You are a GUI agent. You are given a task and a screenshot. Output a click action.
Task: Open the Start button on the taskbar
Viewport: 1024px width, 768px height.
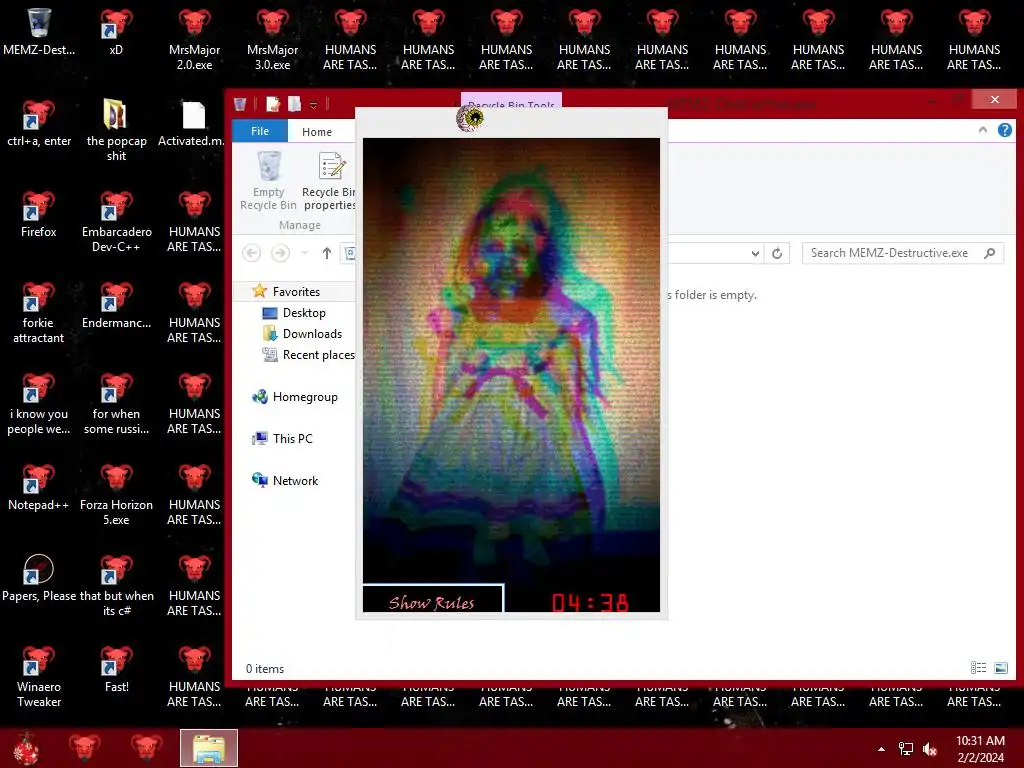(26, 748)
